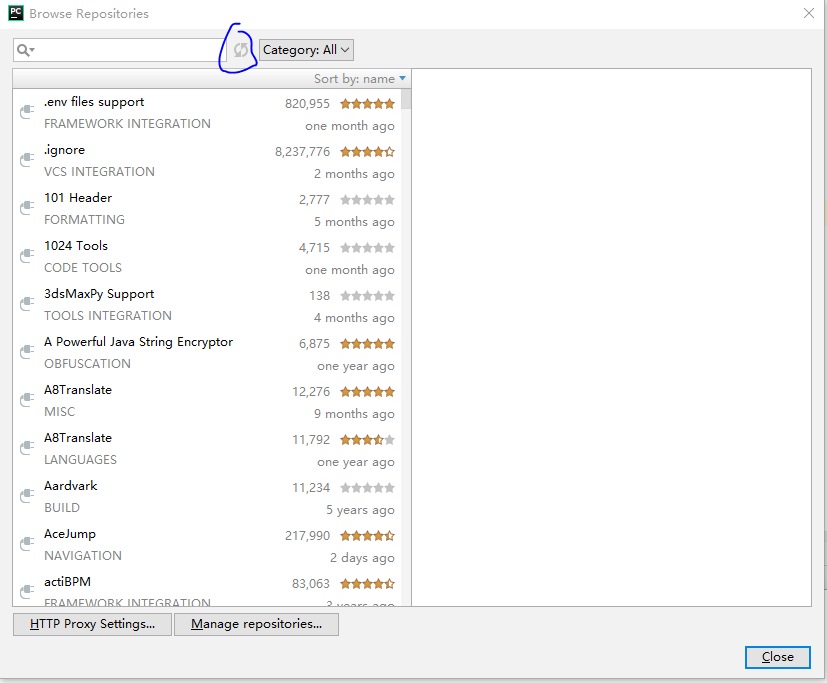This screenshot has height=683, width=827.
Task: Click the CODE TOOLS category label
Action: [83, 268]
